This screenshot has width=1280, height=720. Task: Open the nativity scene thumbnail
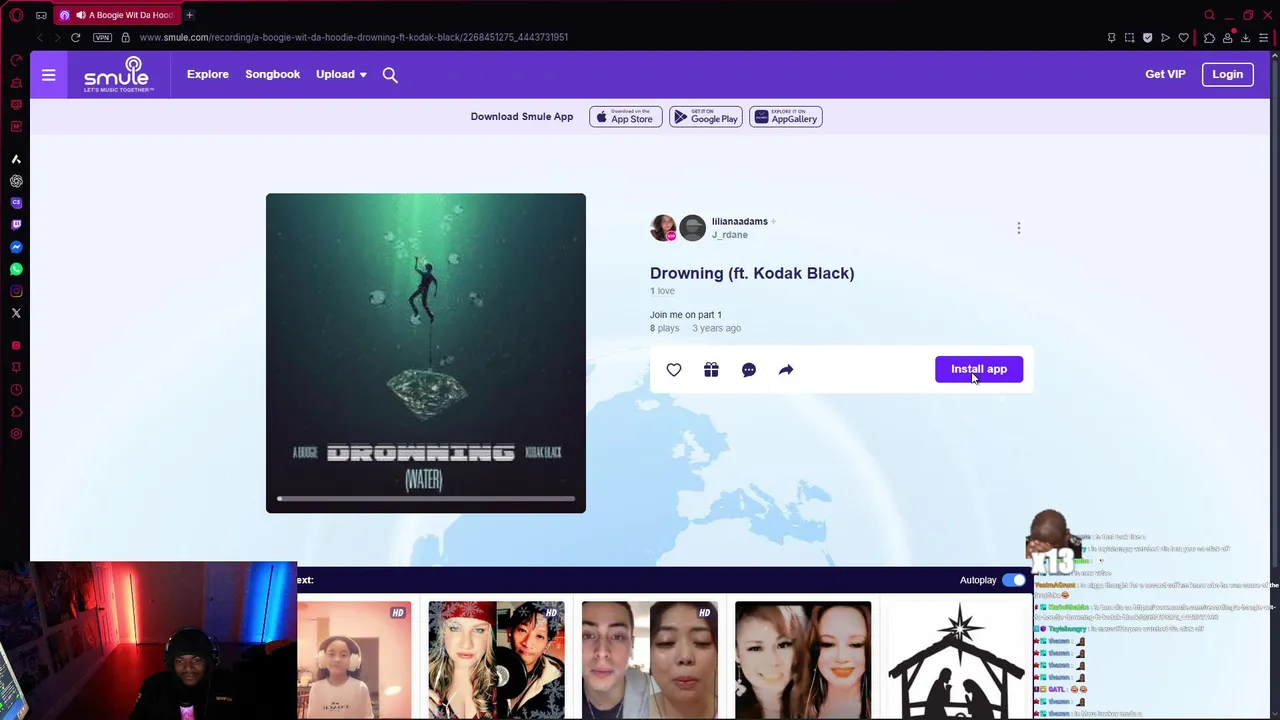point(957,660)
